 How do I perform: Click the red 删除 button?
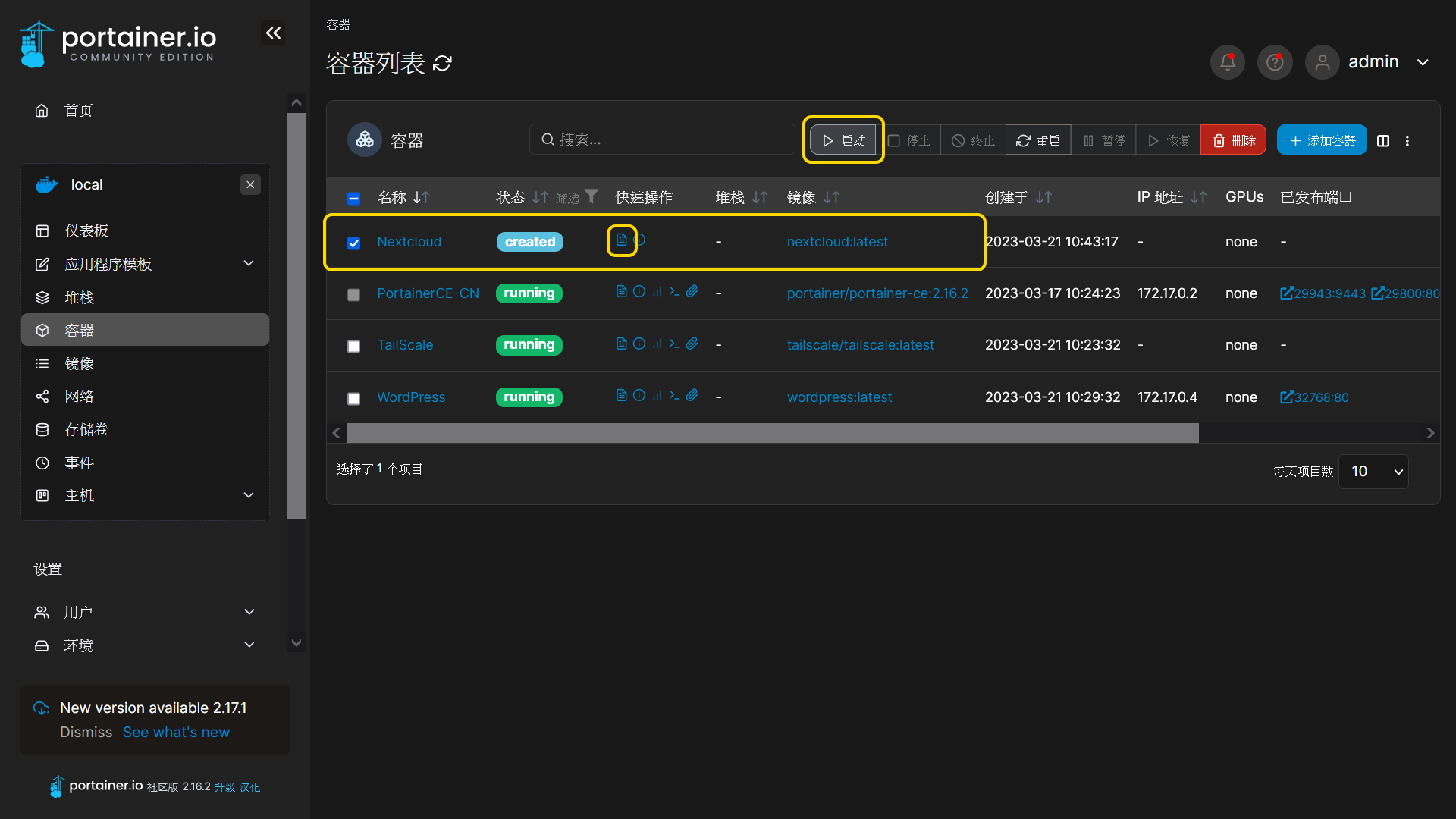coord(1233,140)
